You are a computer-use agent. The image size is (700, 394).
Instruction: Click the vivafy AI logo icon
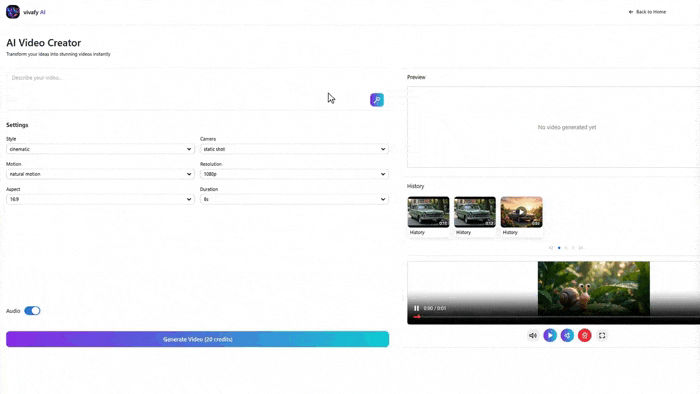pos(12,12)
